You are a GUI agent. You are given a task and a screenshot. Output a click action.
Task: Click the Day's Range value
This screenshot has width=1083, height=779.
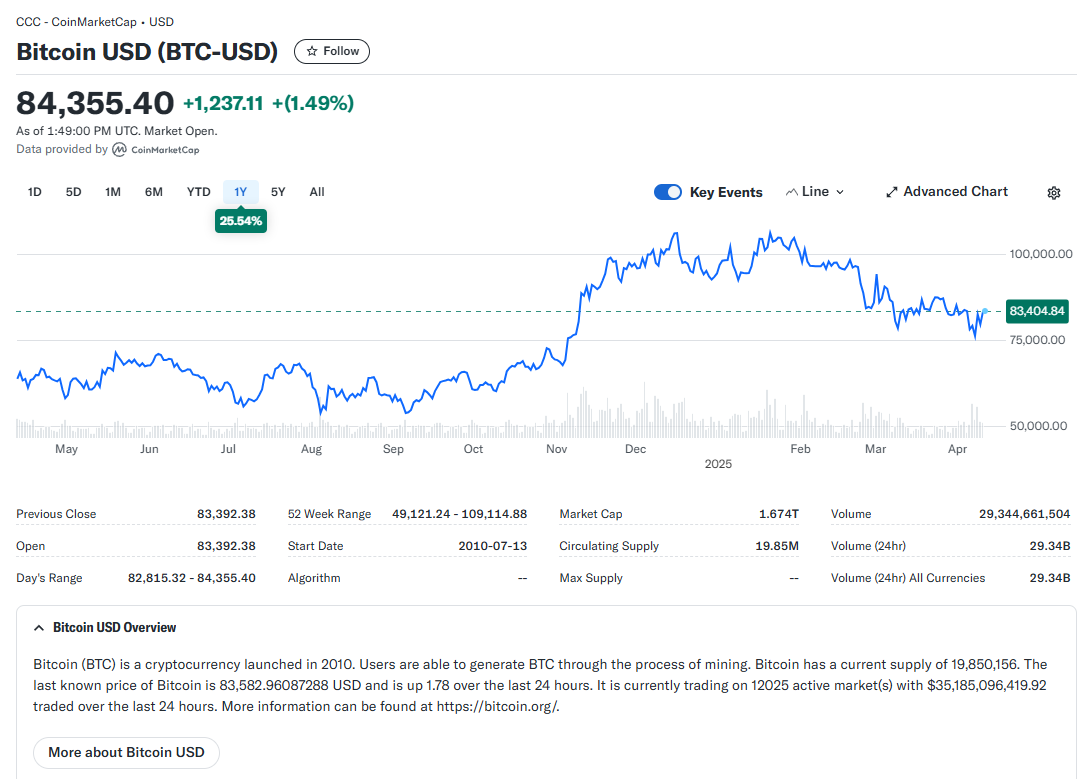[x=191, y=578]
